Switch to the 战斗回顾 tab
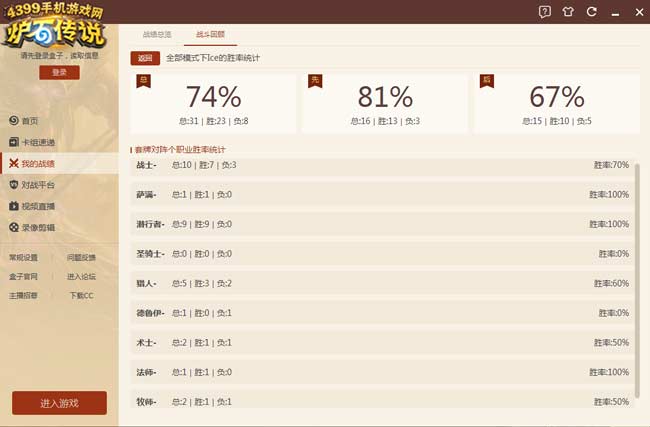The width and height of the screenshot is (650, 427). pos(210,34)
